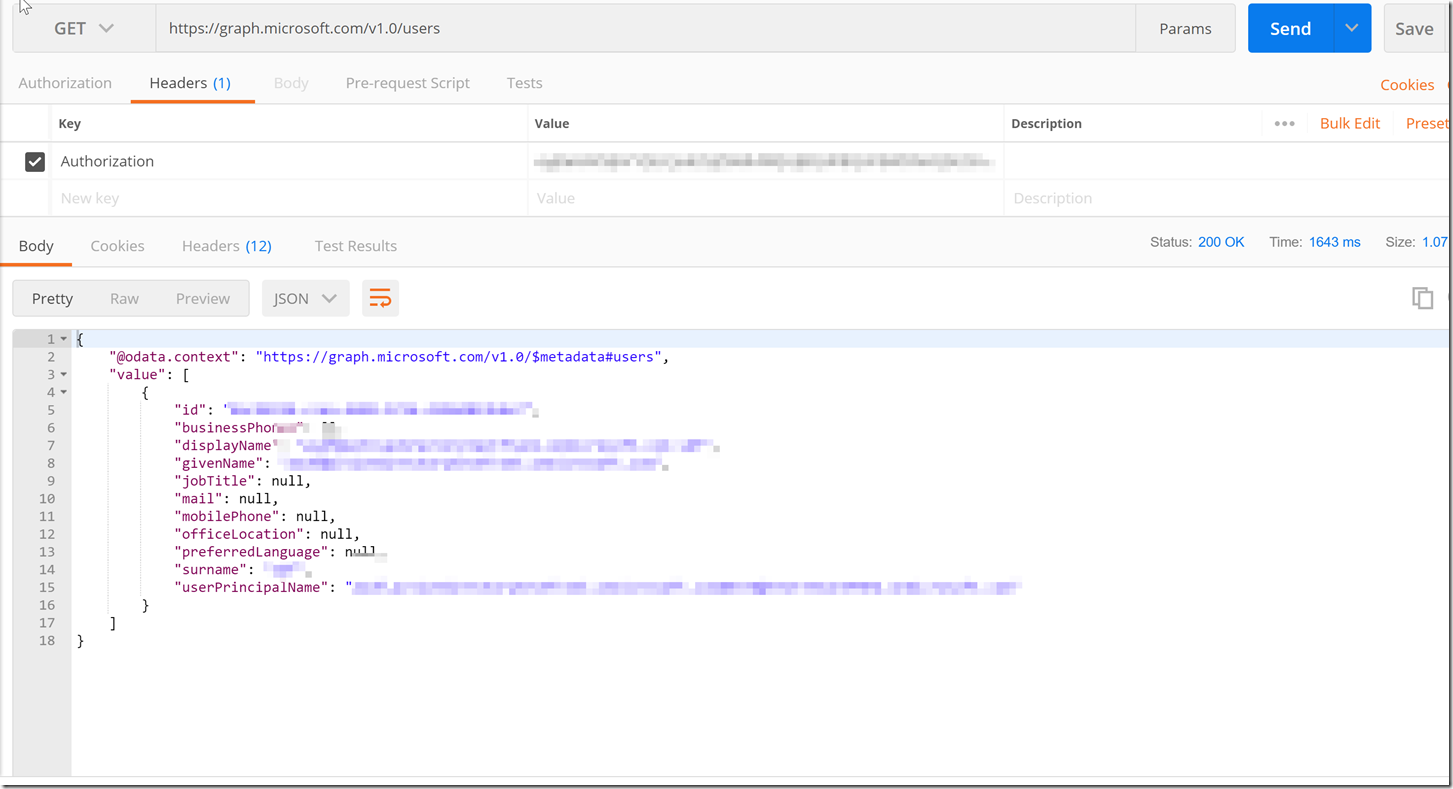Click the $metadata#users URL value
1453x789 pixels.
coord(459,357)
